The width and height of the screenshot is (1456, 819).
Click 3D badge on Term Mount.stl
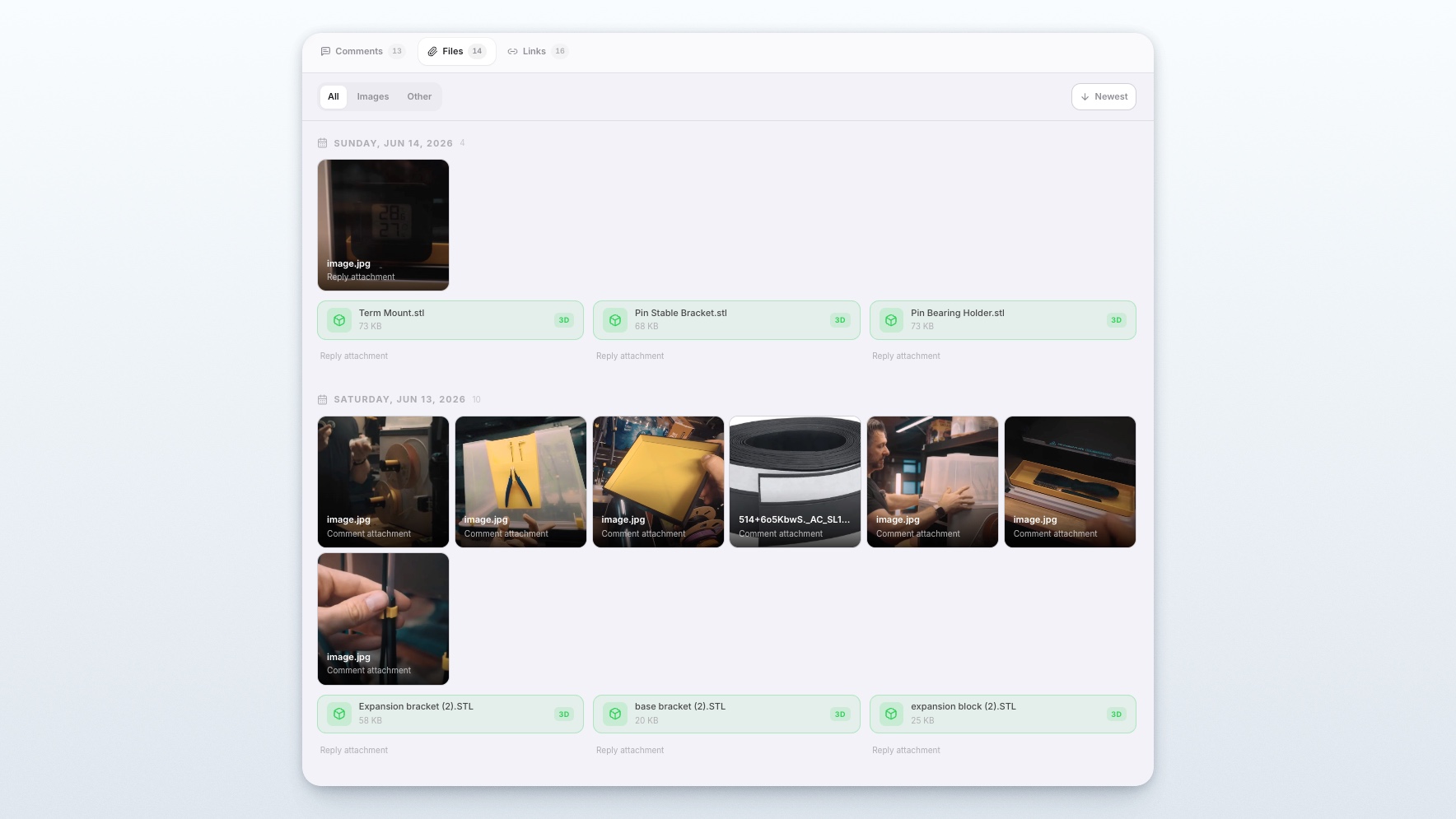pyautogui.click(x=564, y=320)
